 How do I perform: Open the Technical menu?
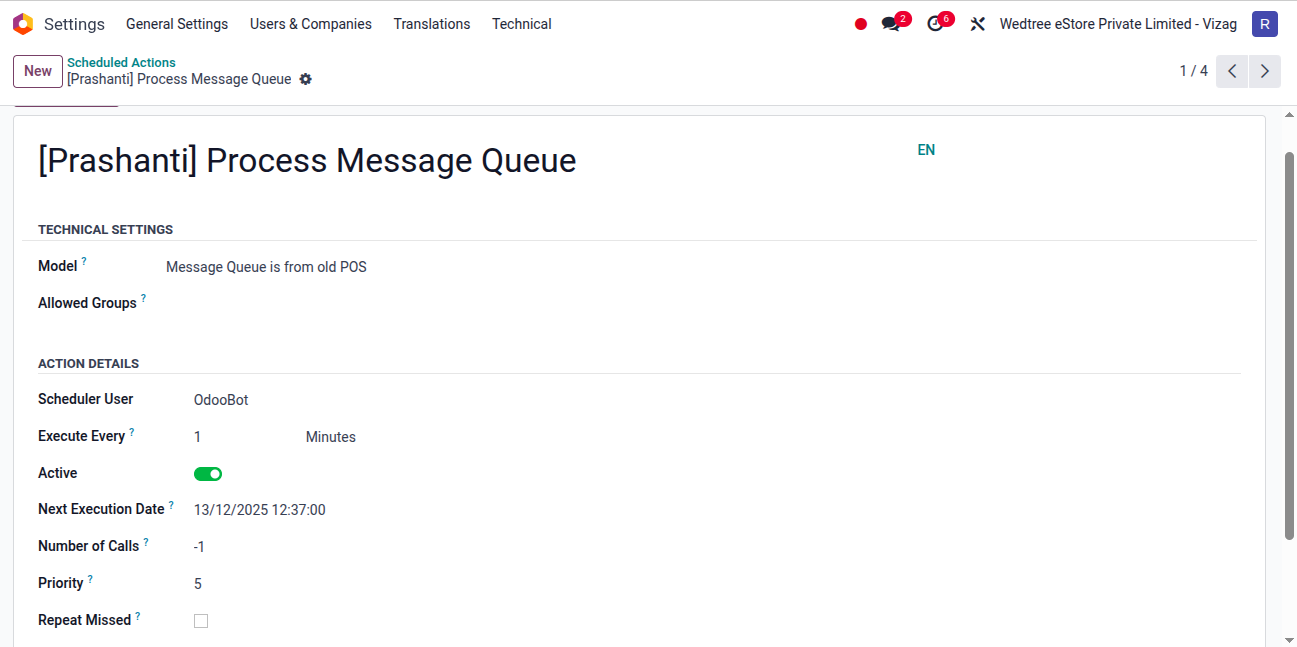click(521, 23)
